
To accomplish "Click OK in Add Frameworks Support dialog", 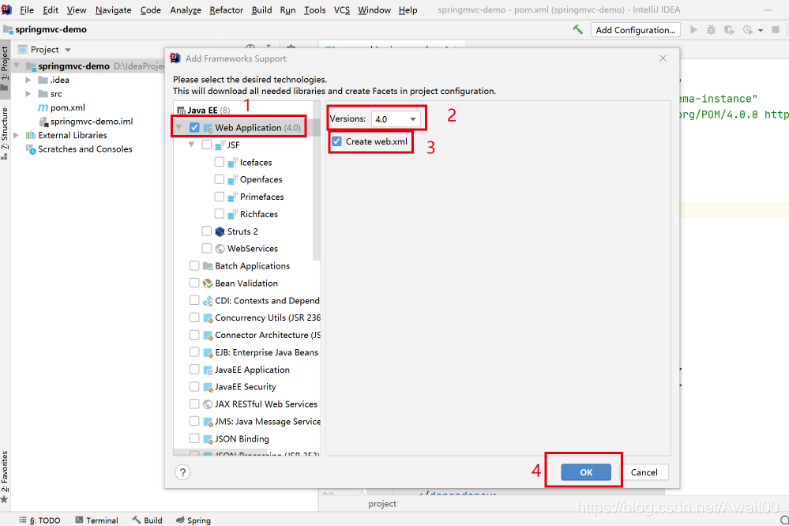I will (x=586, y=472).
